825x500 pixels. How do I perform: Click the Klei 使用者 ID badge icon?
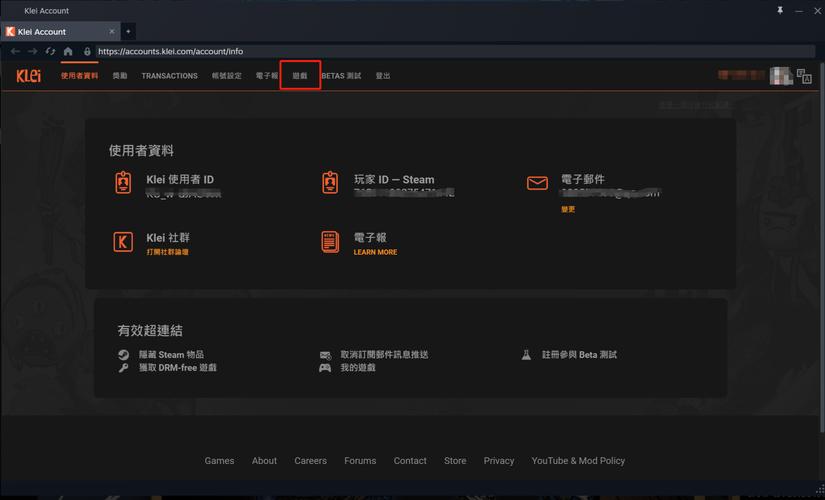pyautogui.click(x=123, y=183)
